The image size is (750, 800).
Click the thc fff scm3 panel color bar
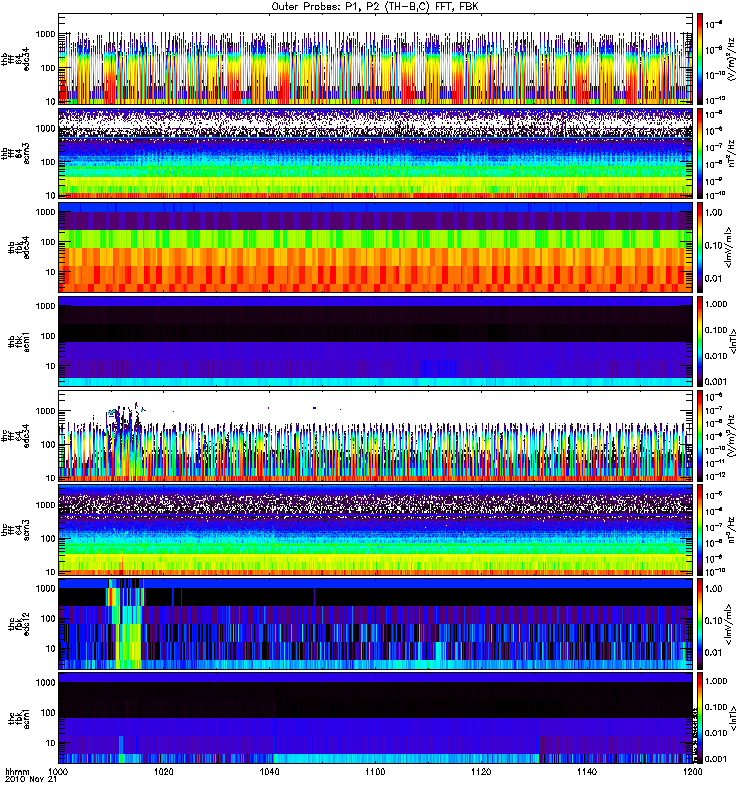point(700,530)
